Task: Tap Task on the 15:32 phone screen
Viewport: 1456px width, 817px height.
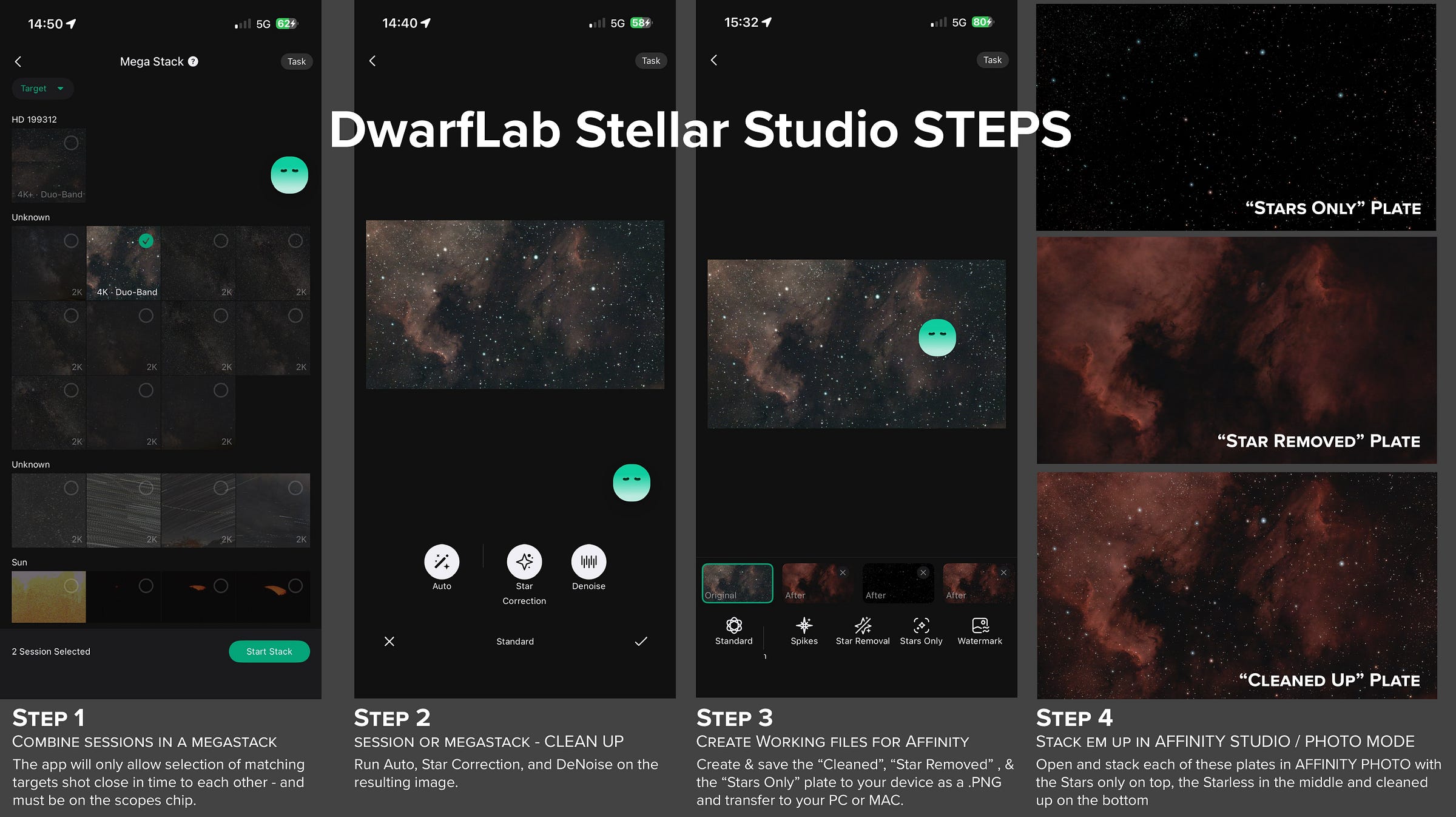Action: coord(993,60)
